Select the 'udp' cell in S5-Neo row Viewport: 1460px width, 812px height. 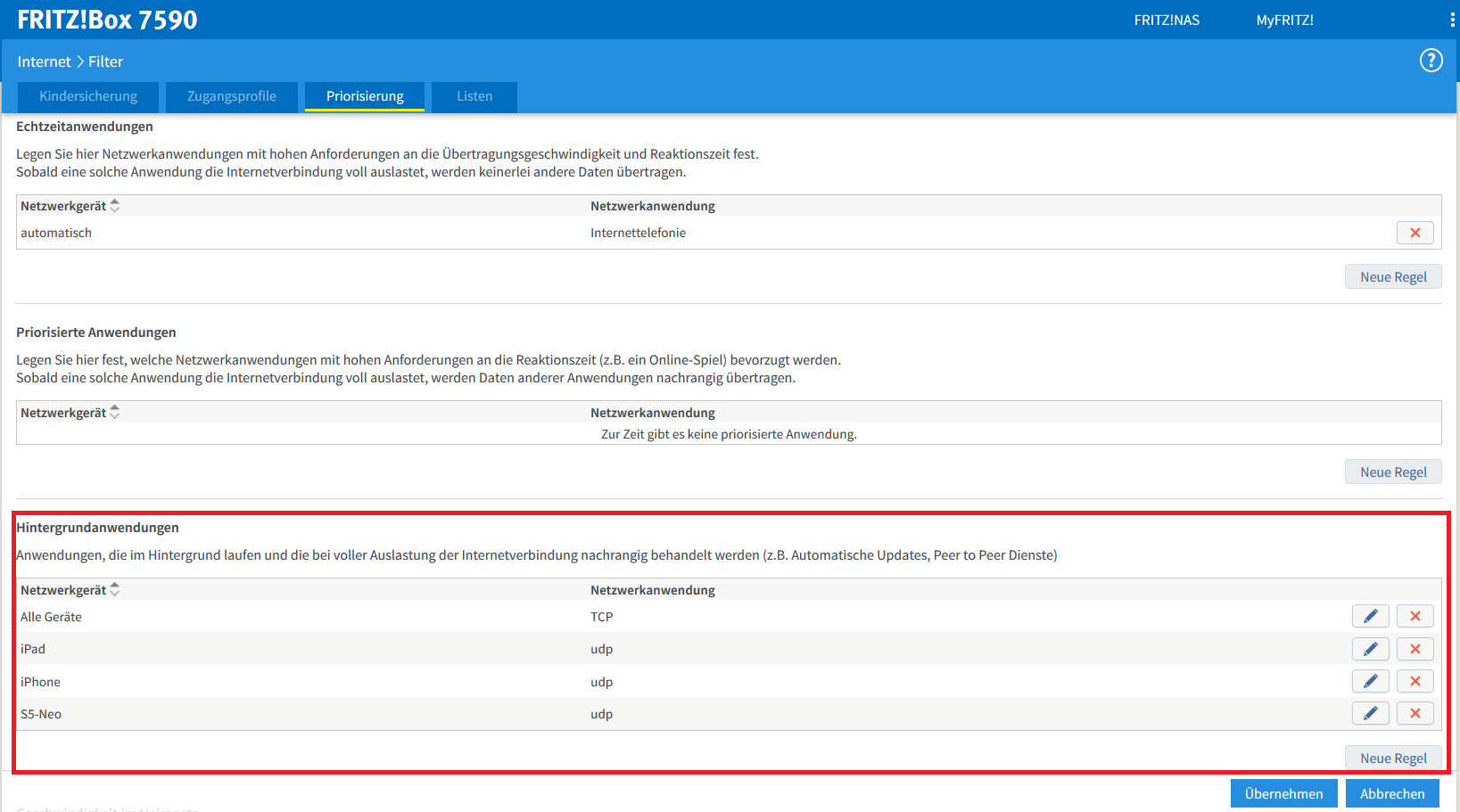[x=601, y=714]
